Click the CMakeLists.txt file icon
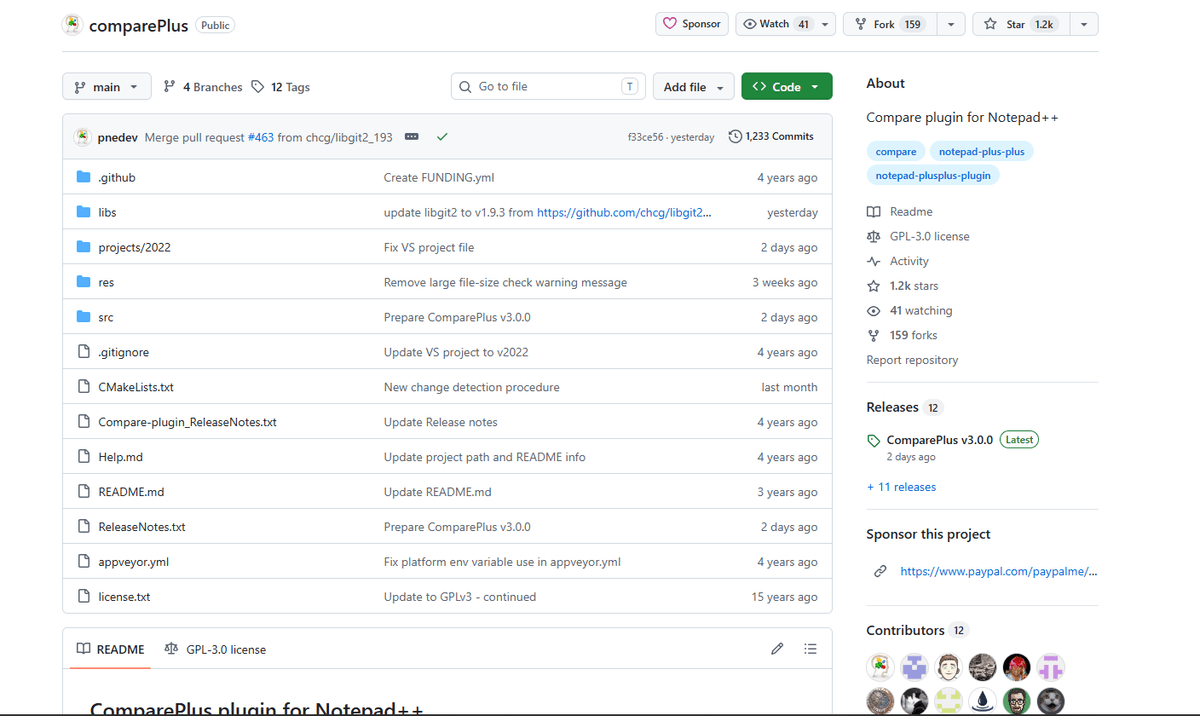Viewport: 1200px width, 716px height. pyautogui.click(x=84, y=387)
